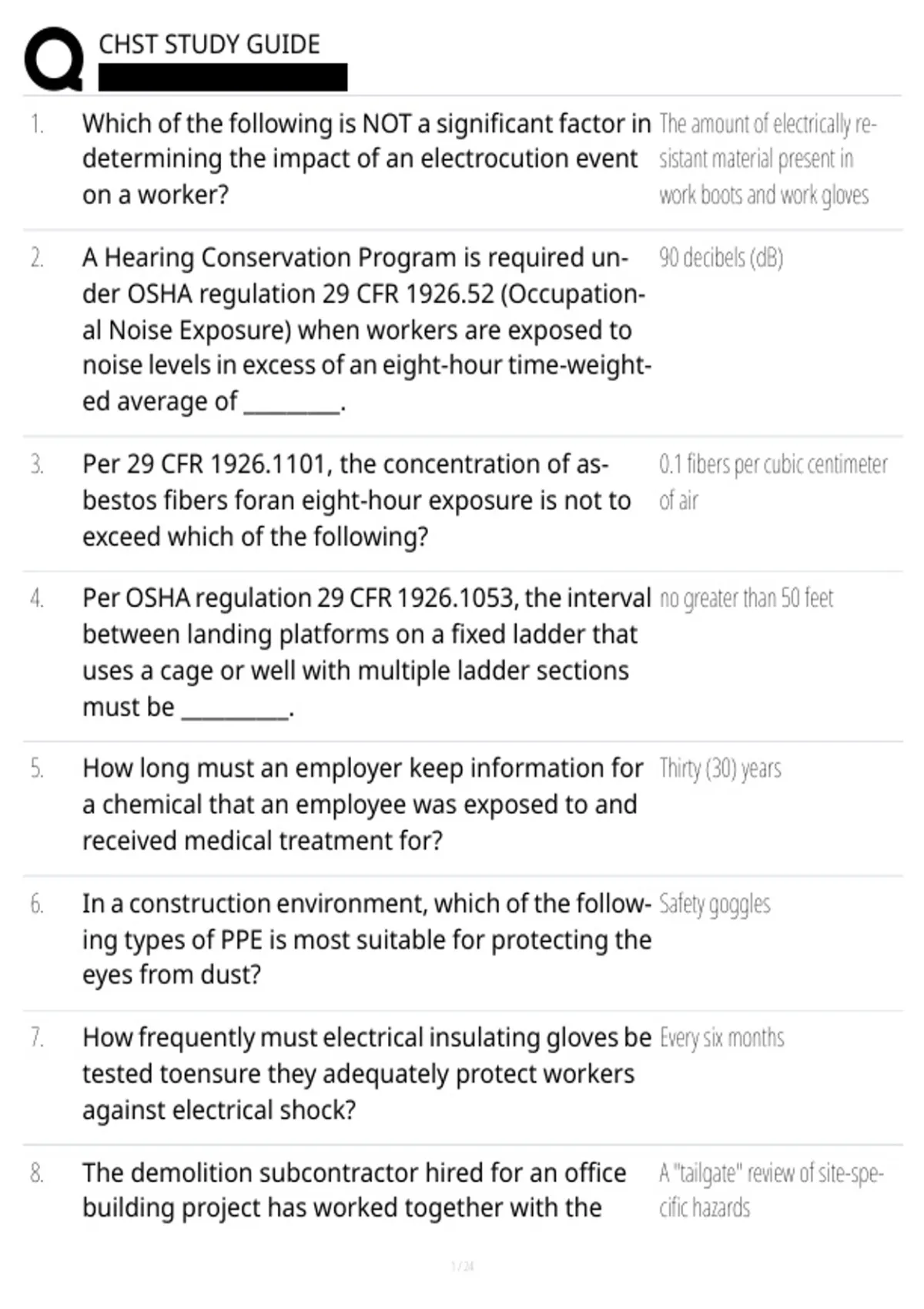The width and height of the screenshot is (924, 1309).
Task: Select the CHST STUDY GUIDE title
Action: pos(209,44)
